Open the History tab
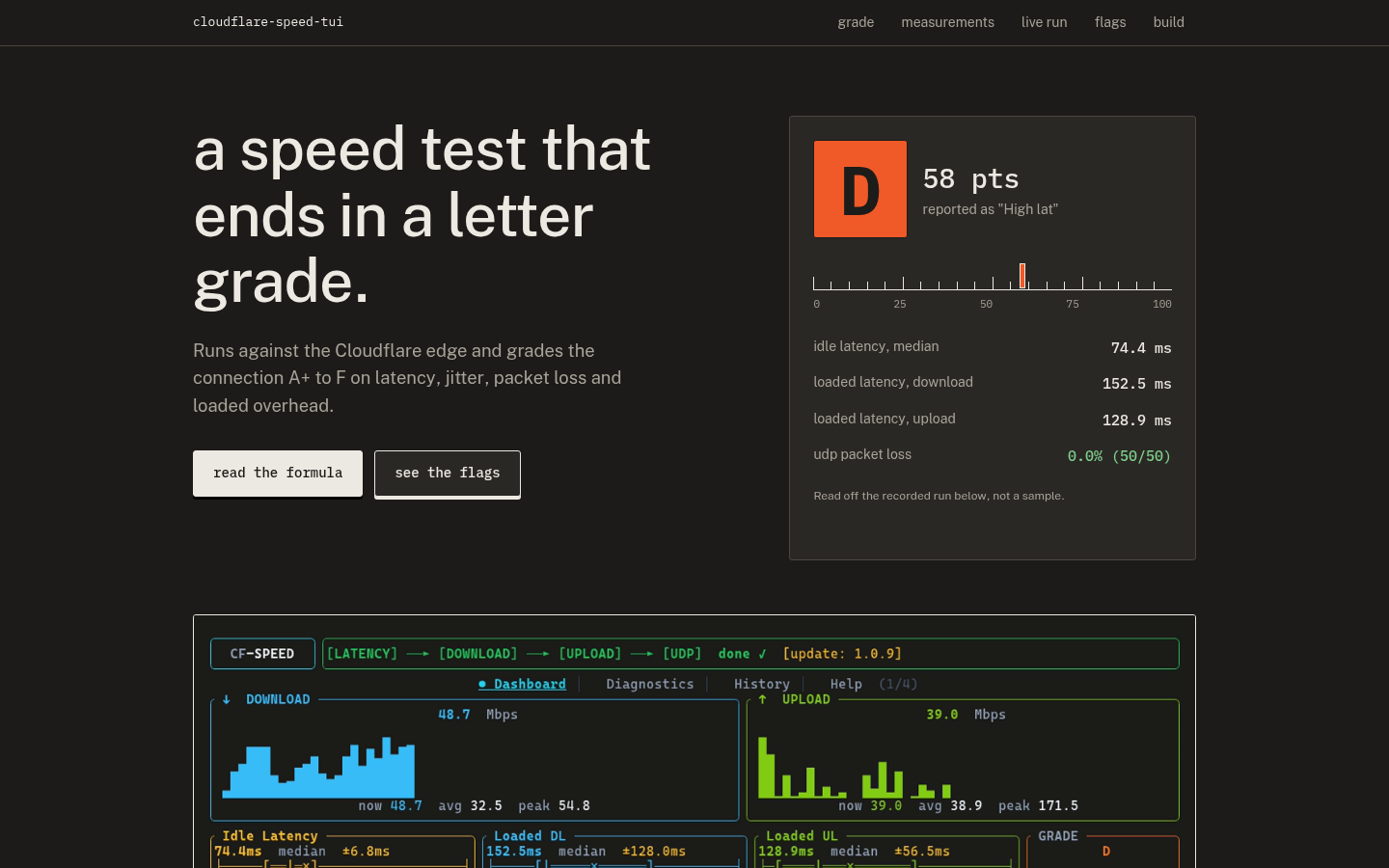 (762, 684)
